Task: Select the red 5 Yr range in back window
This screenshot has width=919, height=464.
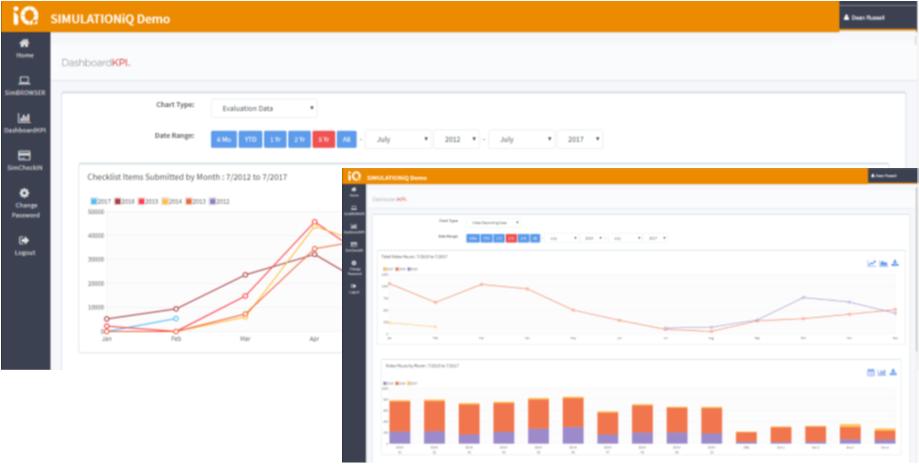Action: coord(324,139)
